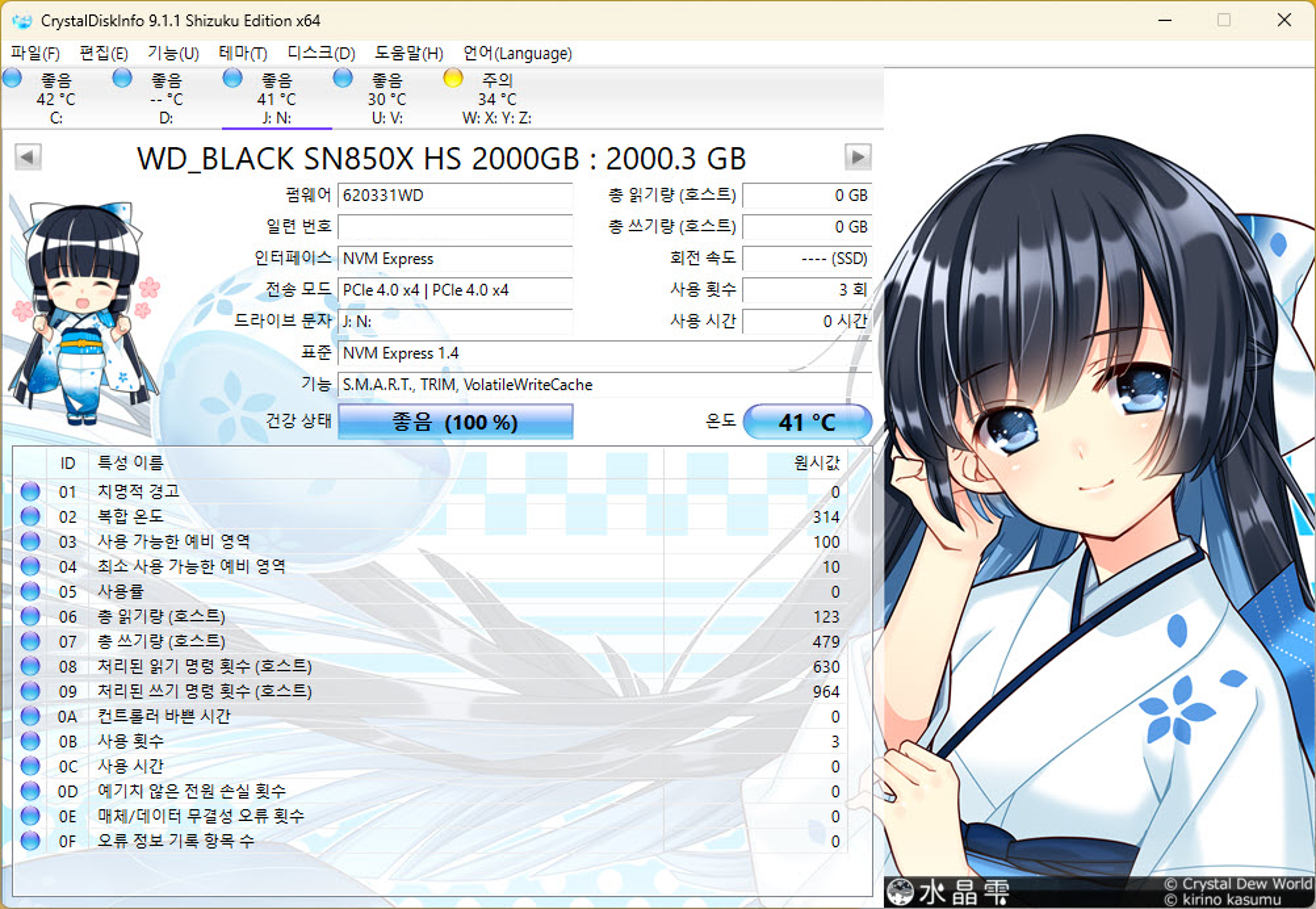
Task: Switch to the U: V: disk tab
Action: 387,100
